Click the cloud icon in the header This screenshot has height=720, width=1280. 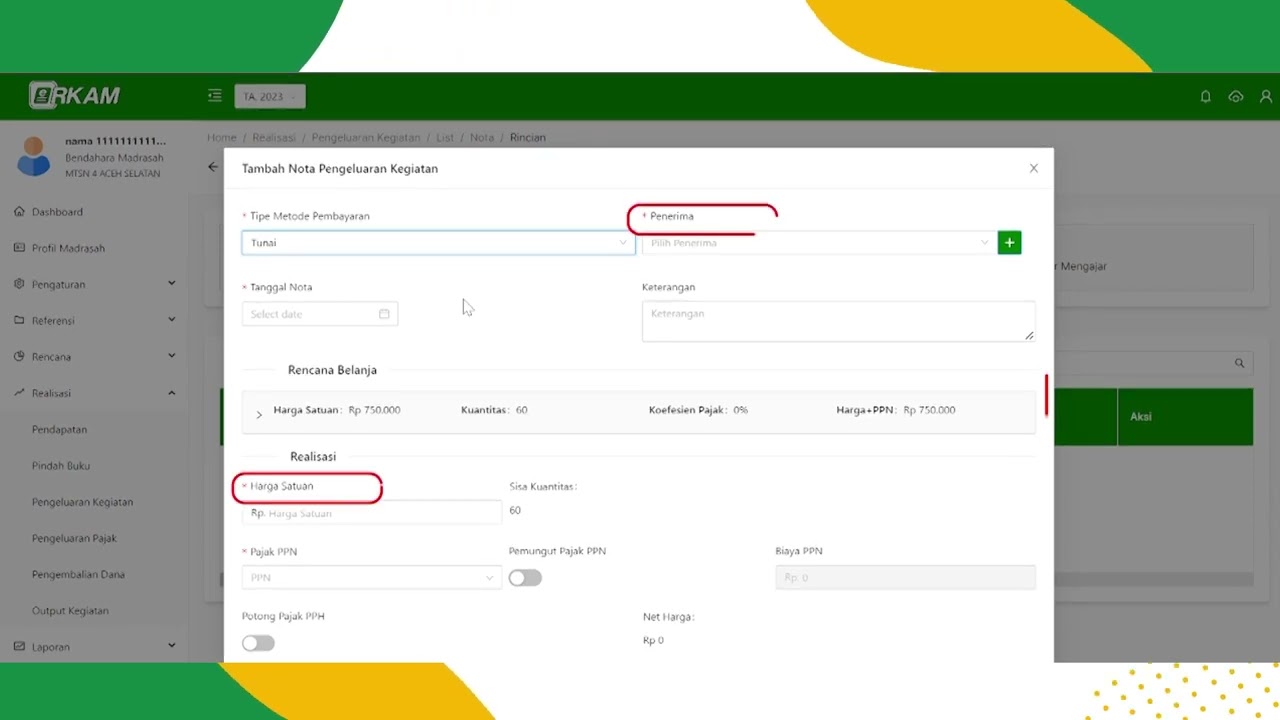[x=1236, y=97]
